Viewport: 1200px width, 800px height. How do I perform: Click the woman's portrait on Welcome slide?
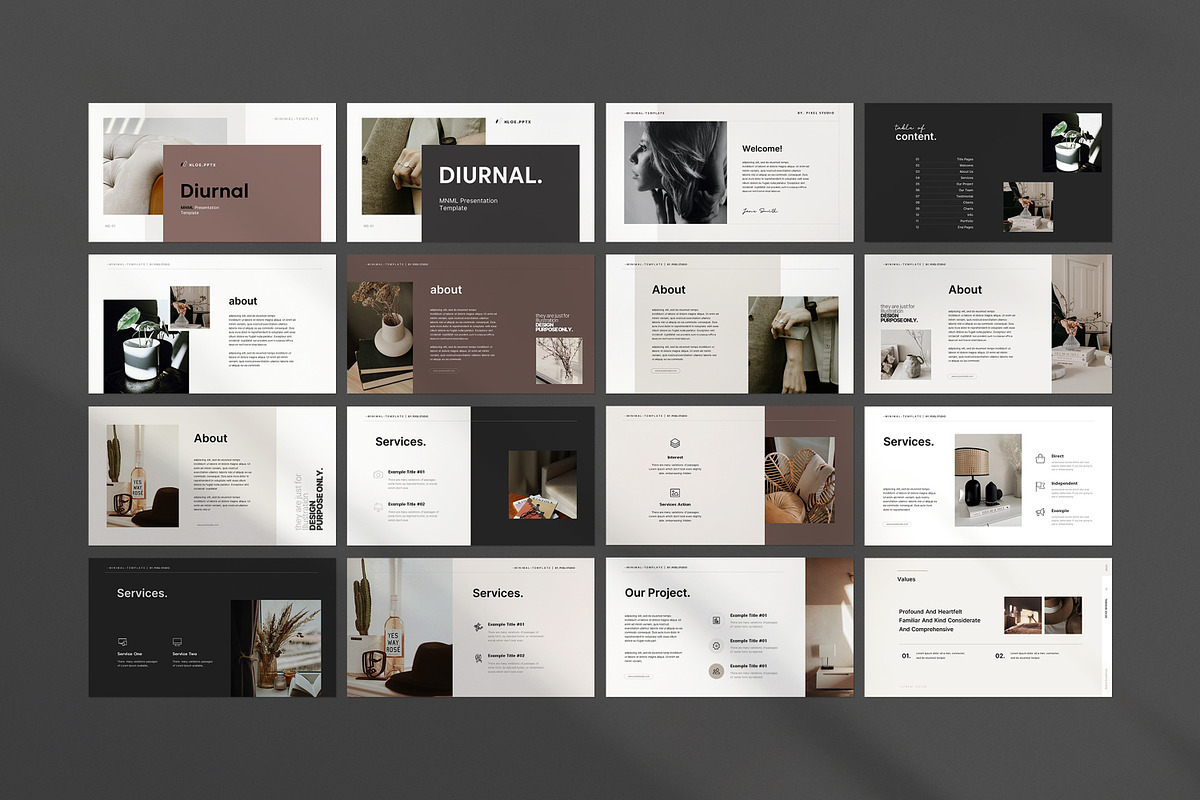point(675,172)
